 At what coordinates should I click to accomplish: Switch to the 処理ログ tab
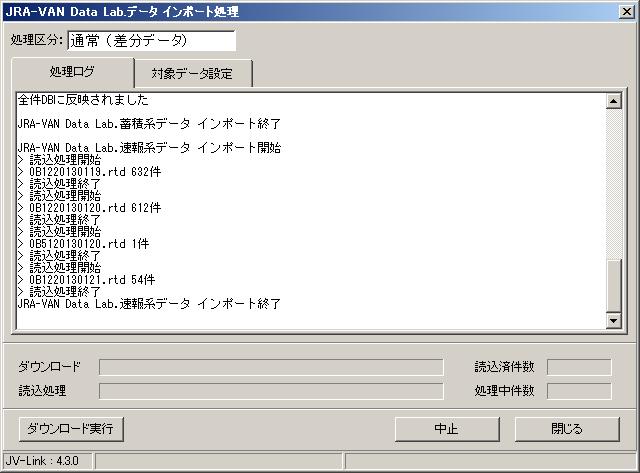click(72, 72)
